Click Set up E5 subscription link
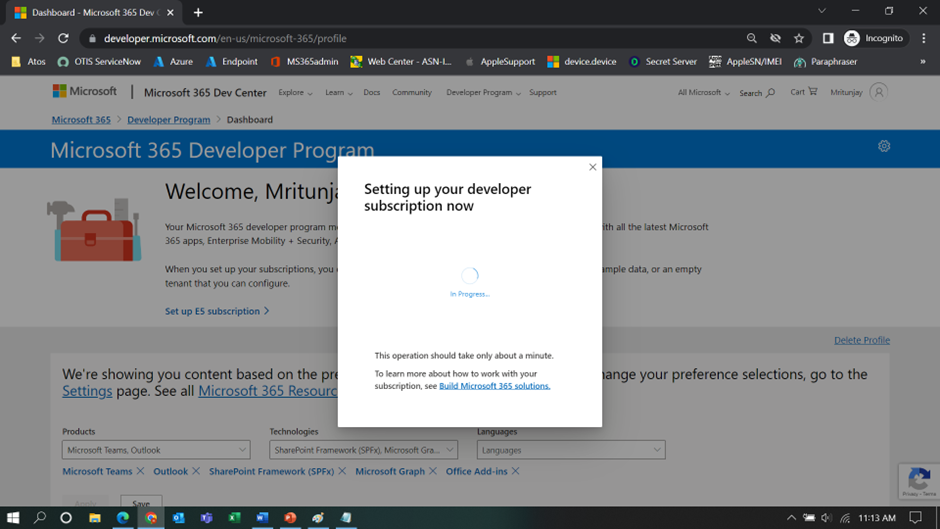The height and width of the screenshot is (529, 940). [x=217, y=311]
